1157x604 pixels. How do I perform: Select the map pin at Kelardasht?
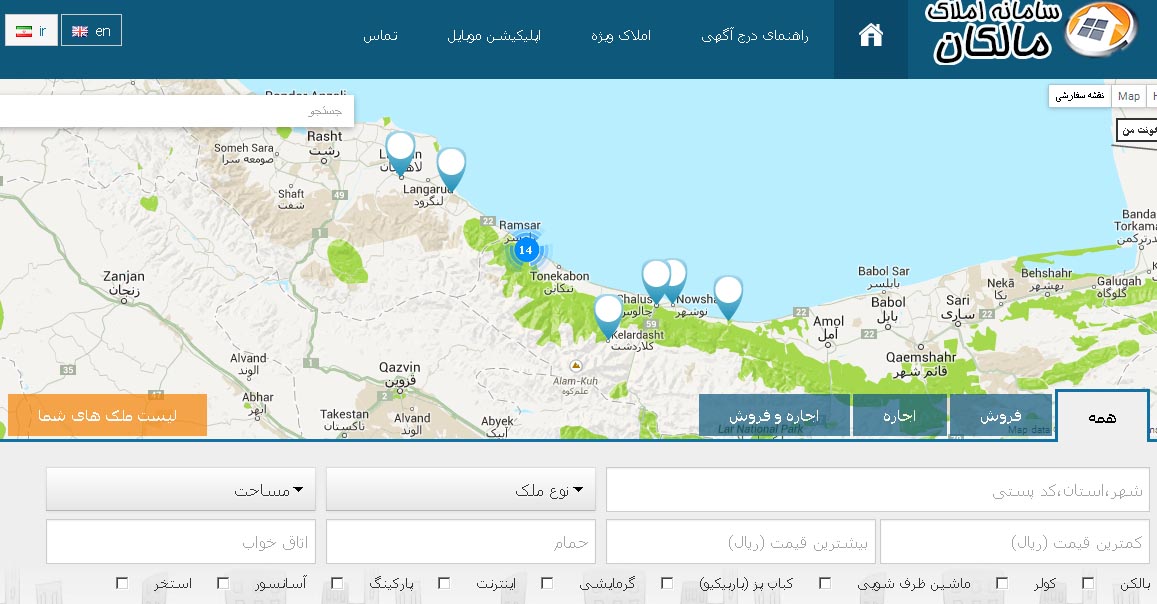click(608, 316)
